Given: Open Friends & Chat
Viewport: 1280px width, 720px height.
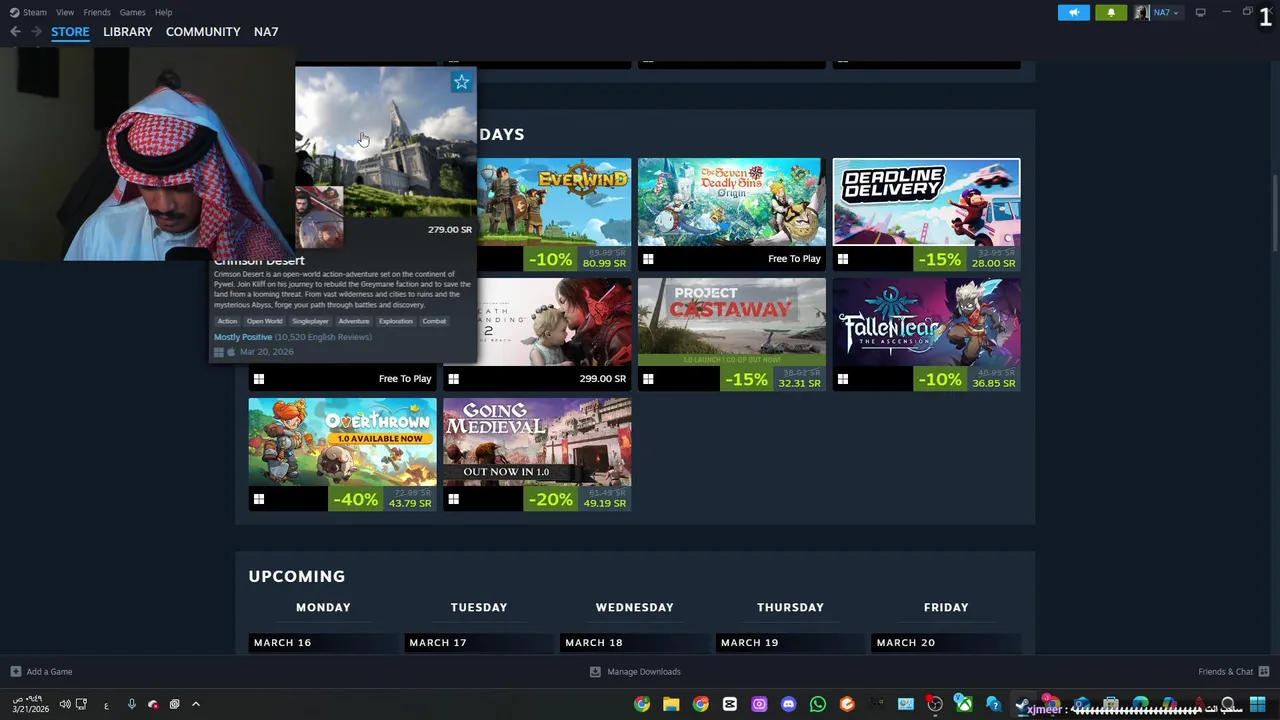Looking at the screenshot, I should pyautogui.click(x=1234, y=672).
